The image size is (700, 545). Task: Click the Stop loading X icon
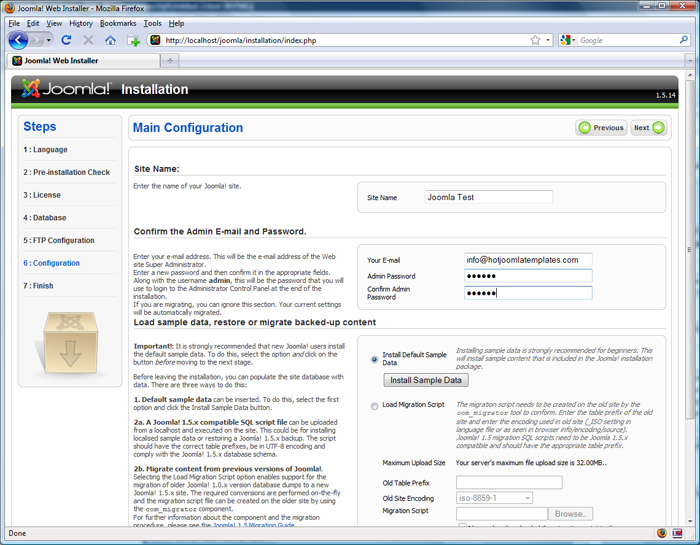(x=88, y=40)
